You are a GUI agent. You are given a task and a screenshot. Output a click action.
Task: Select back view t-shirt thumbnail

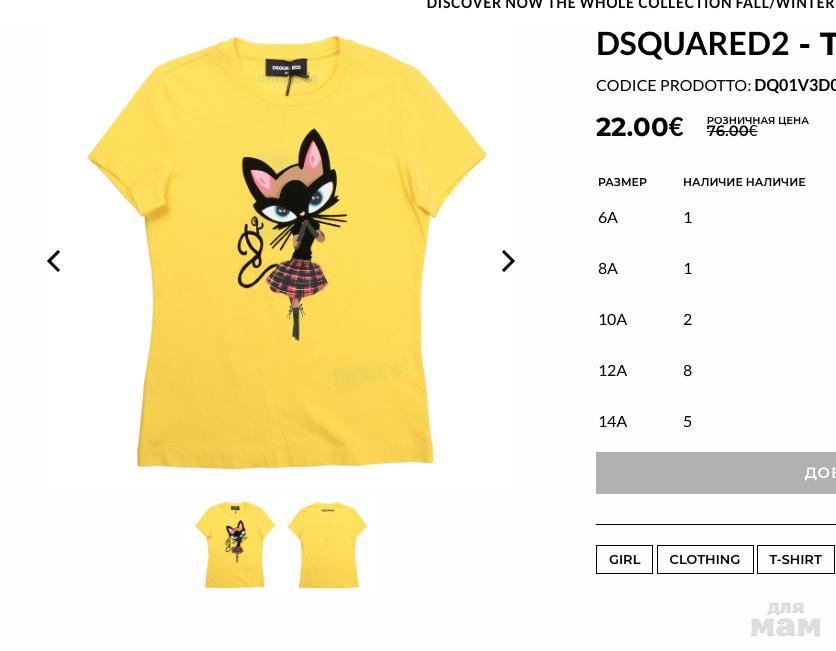tap(327, 545)
